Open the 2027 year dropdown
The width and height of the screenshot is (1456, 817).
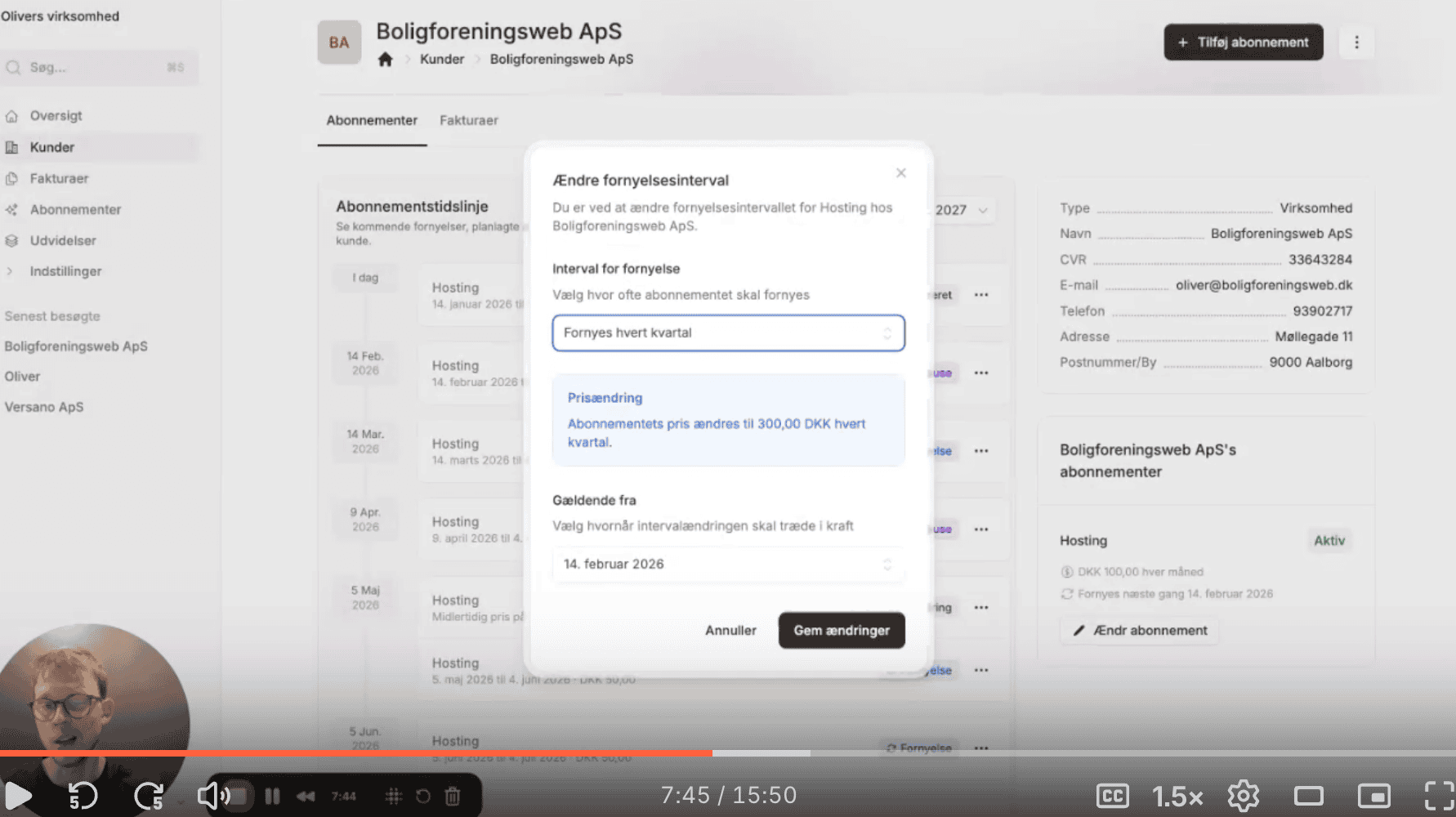click(962, 210)
